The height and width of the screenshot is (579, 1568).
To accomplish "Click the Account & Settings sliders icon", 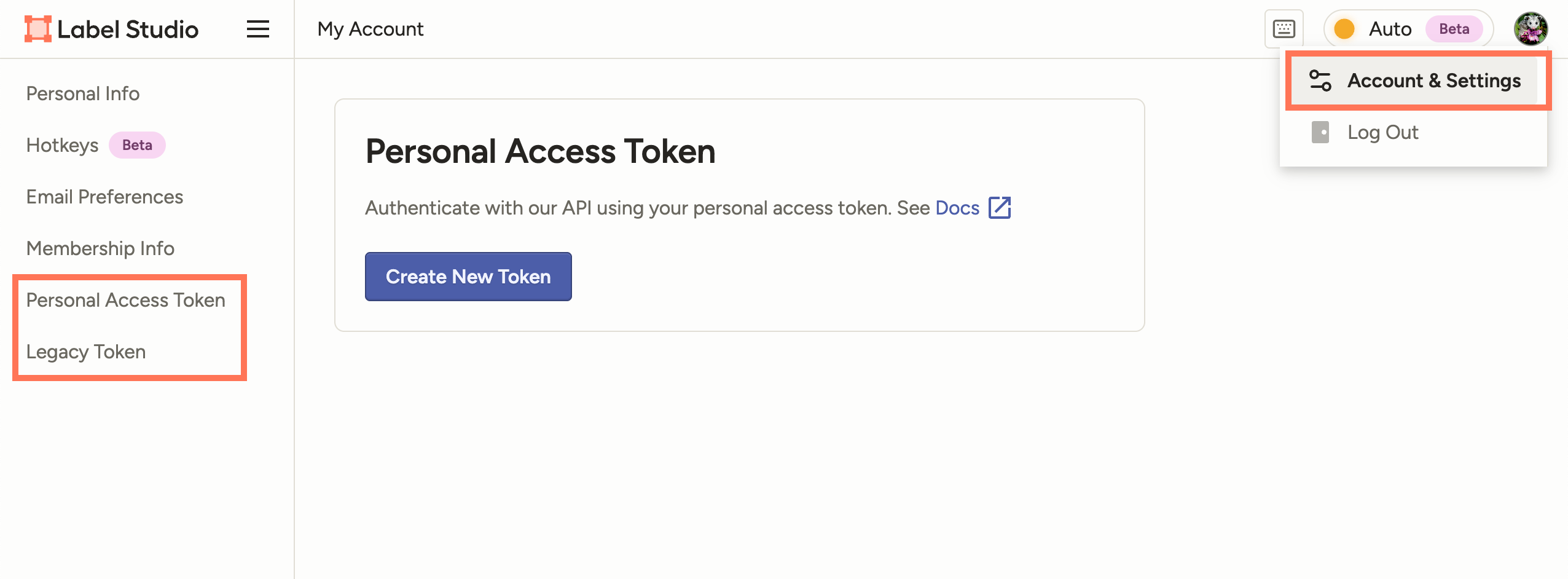I will (1320, 81).
